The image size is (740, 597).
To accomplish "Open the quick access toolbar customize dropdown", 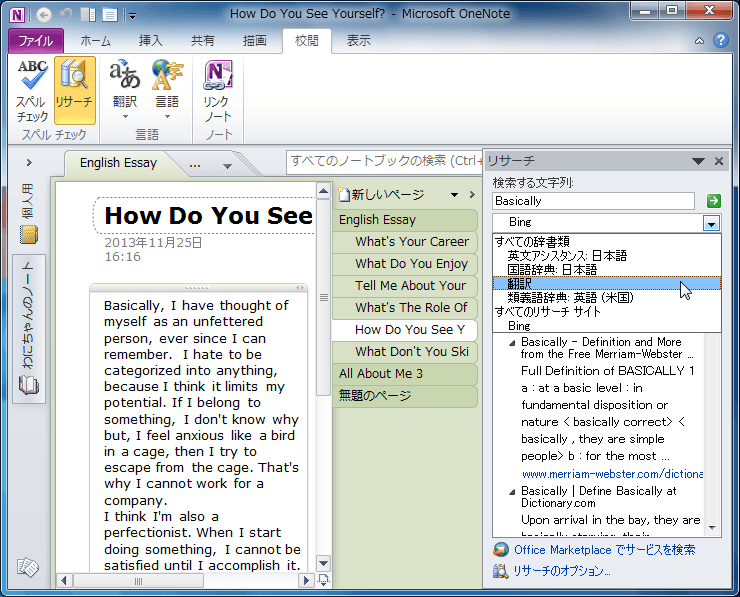I will point(133,16).
